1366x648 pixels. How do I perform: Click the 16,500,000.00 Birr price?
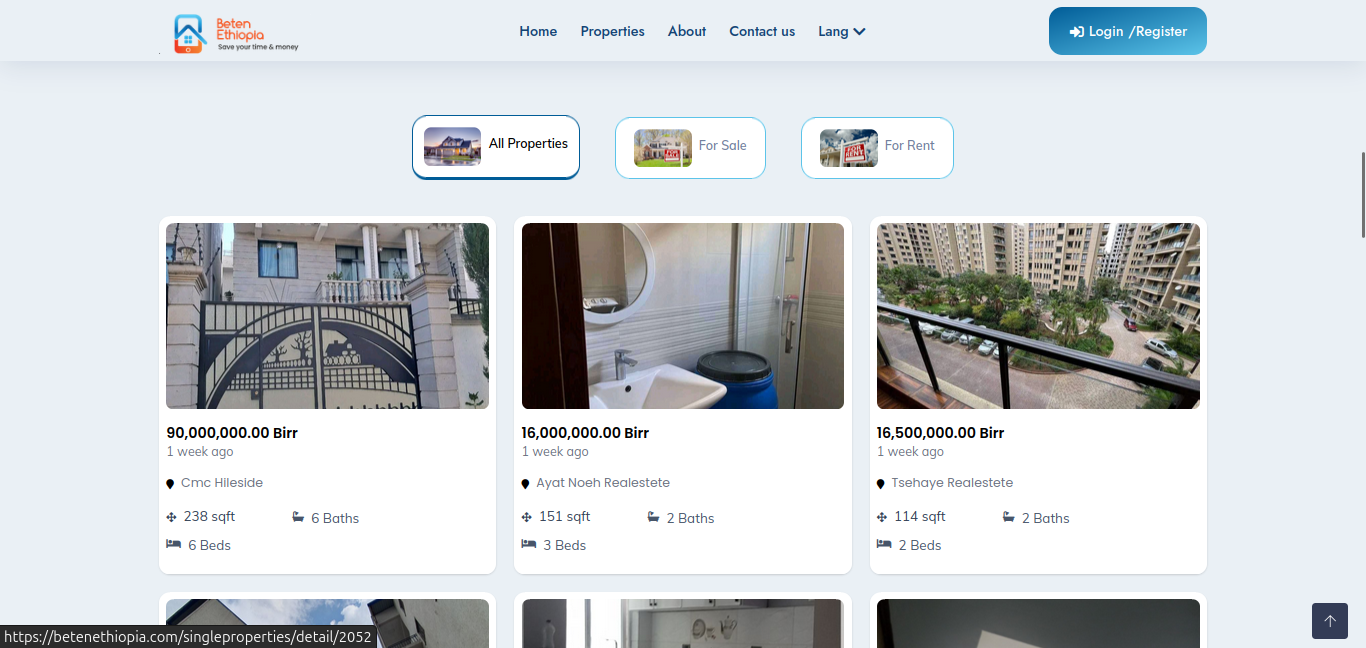[x=940, y=433]
